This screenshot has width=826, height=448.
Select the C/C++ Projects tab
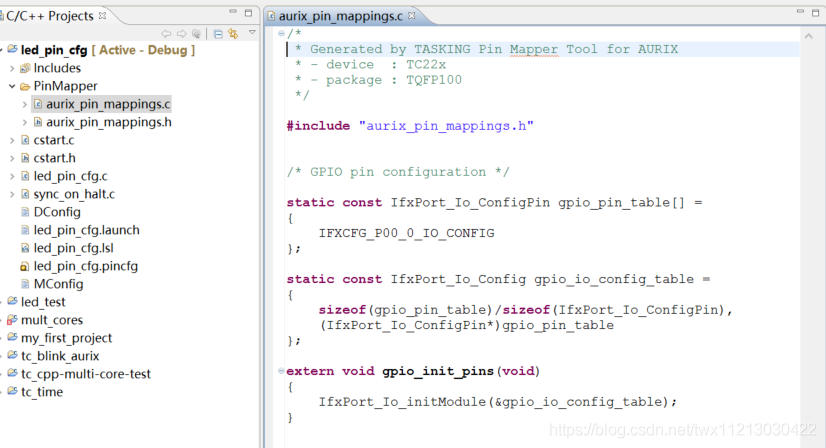coord(50,16)
